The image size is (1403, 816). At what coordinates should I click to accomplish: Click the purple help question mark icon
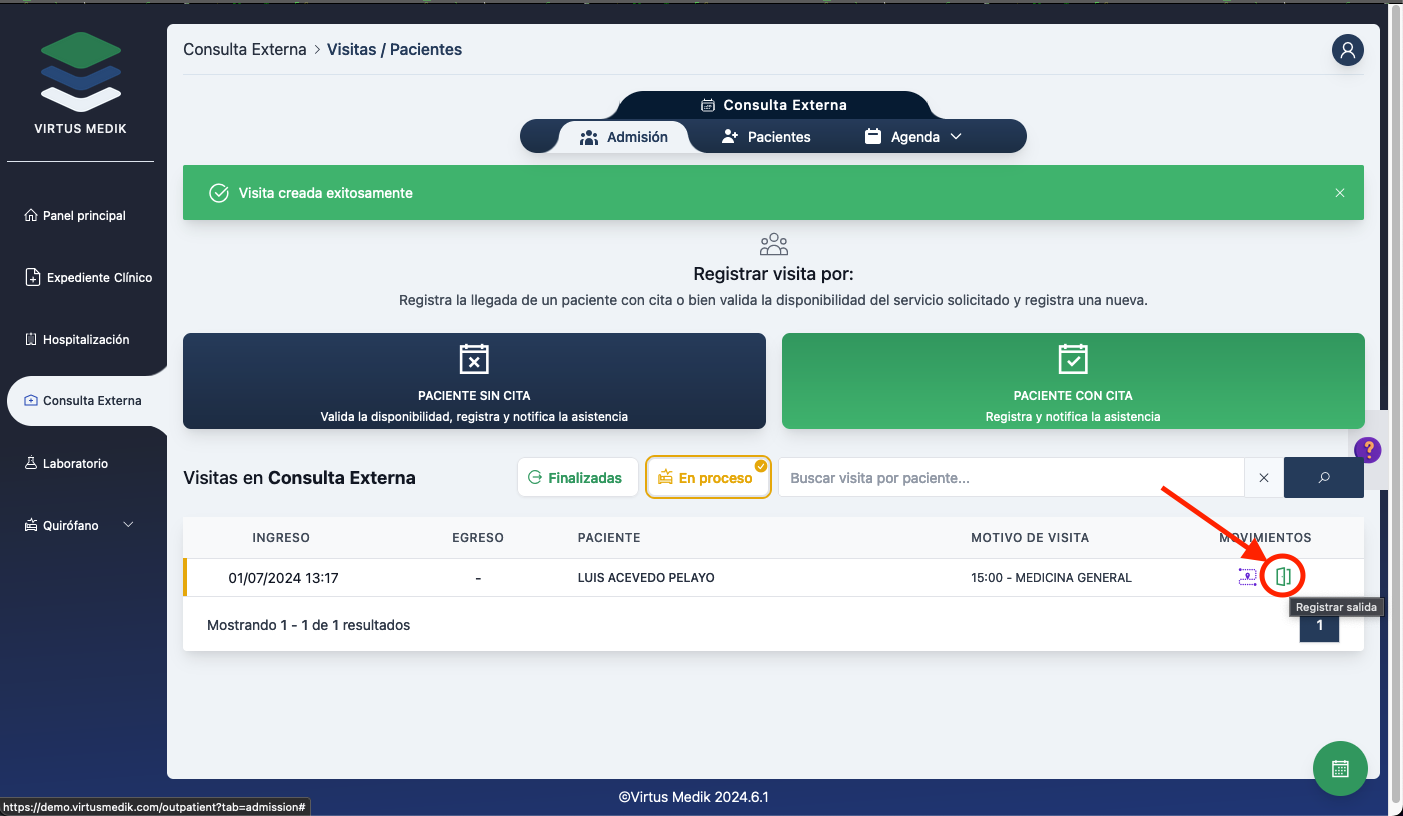1367,450
